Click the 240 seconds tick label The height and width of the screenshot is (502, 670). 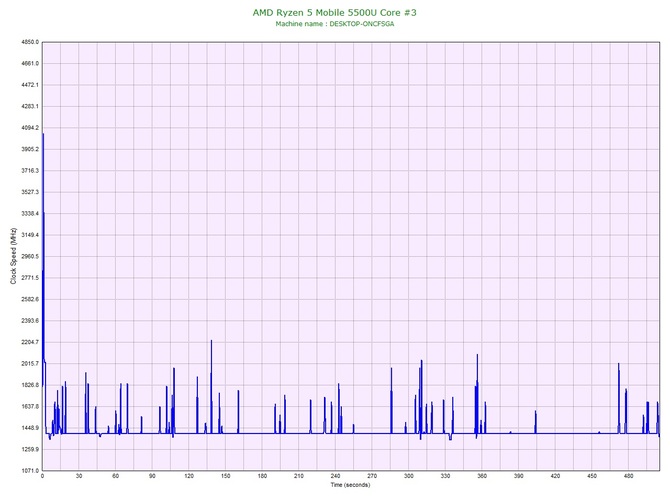(x=335, y=476)
